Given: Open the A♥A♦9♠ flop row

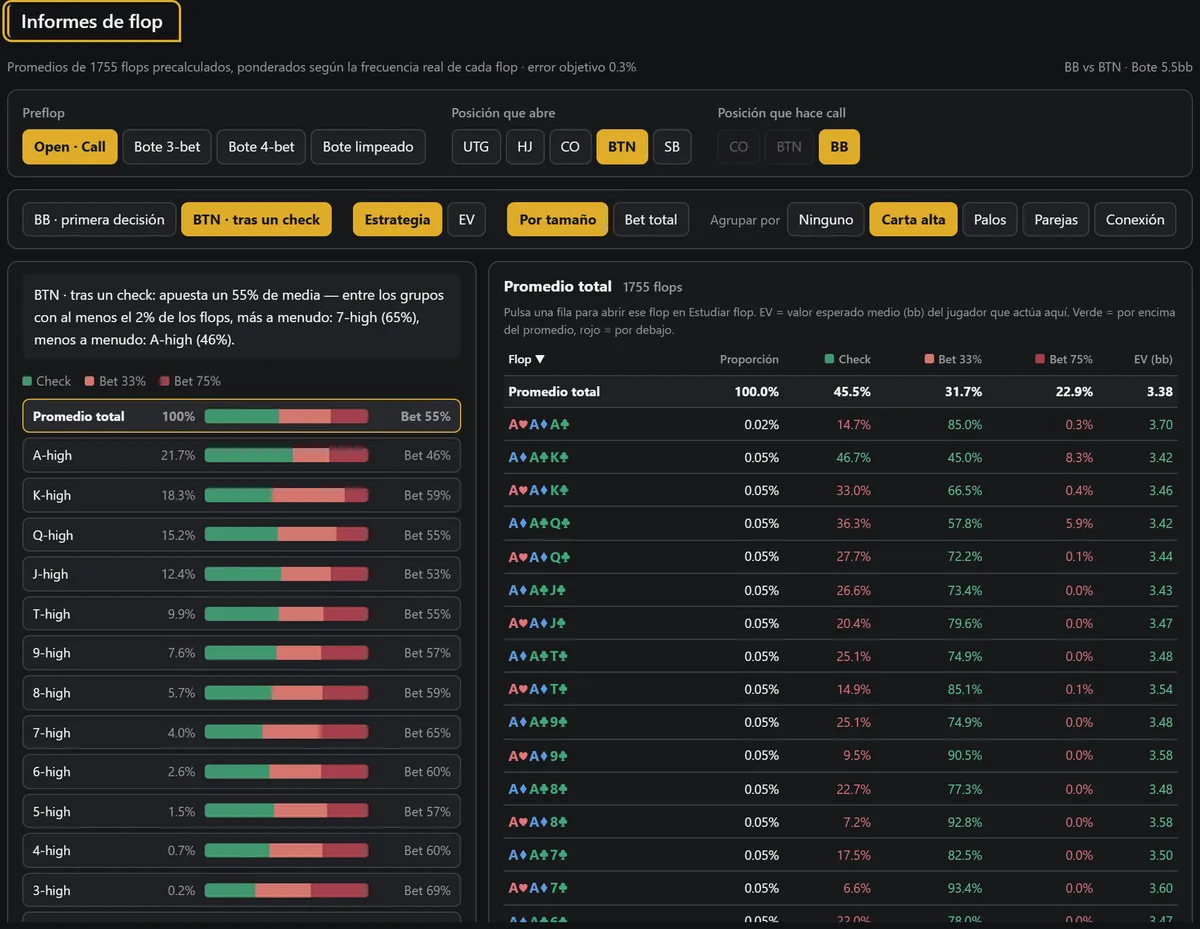Looking at the screenshot, I should [840, 755].
